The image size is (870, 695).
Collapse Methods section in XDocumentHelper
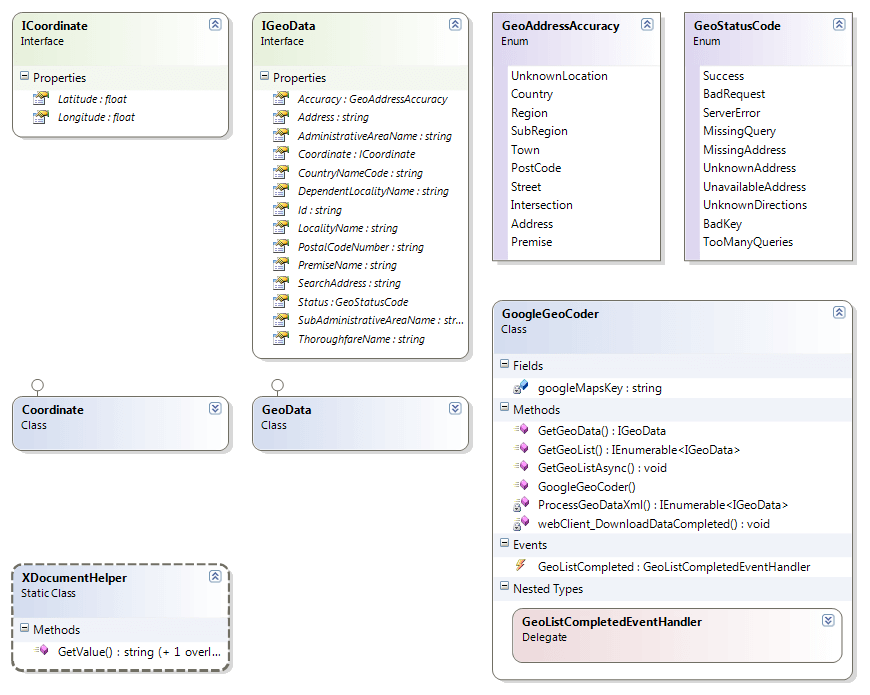click(24, 628)
